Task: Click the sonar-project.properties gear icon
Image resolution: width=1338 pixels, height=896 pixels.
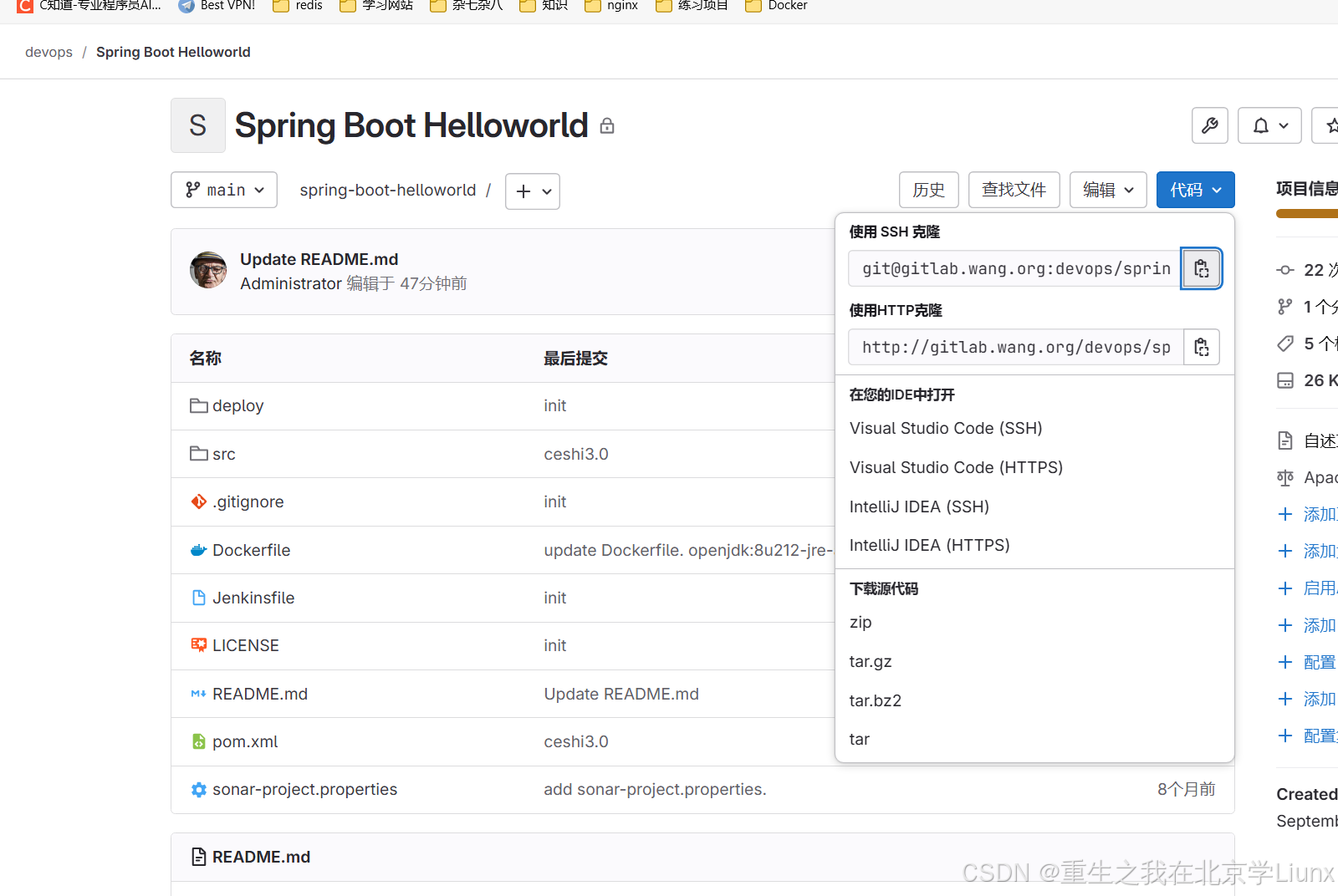Action: click(x=199, y=789)
